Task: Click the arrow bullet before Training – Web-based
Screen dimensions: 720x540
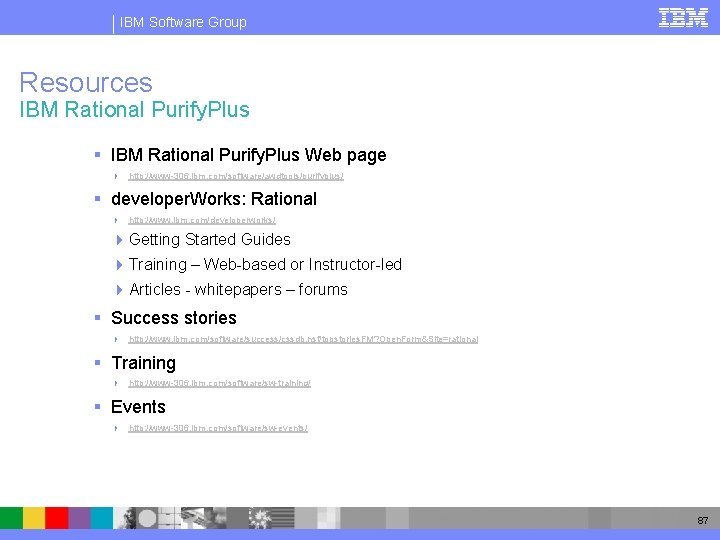Action: pos(119,265)
